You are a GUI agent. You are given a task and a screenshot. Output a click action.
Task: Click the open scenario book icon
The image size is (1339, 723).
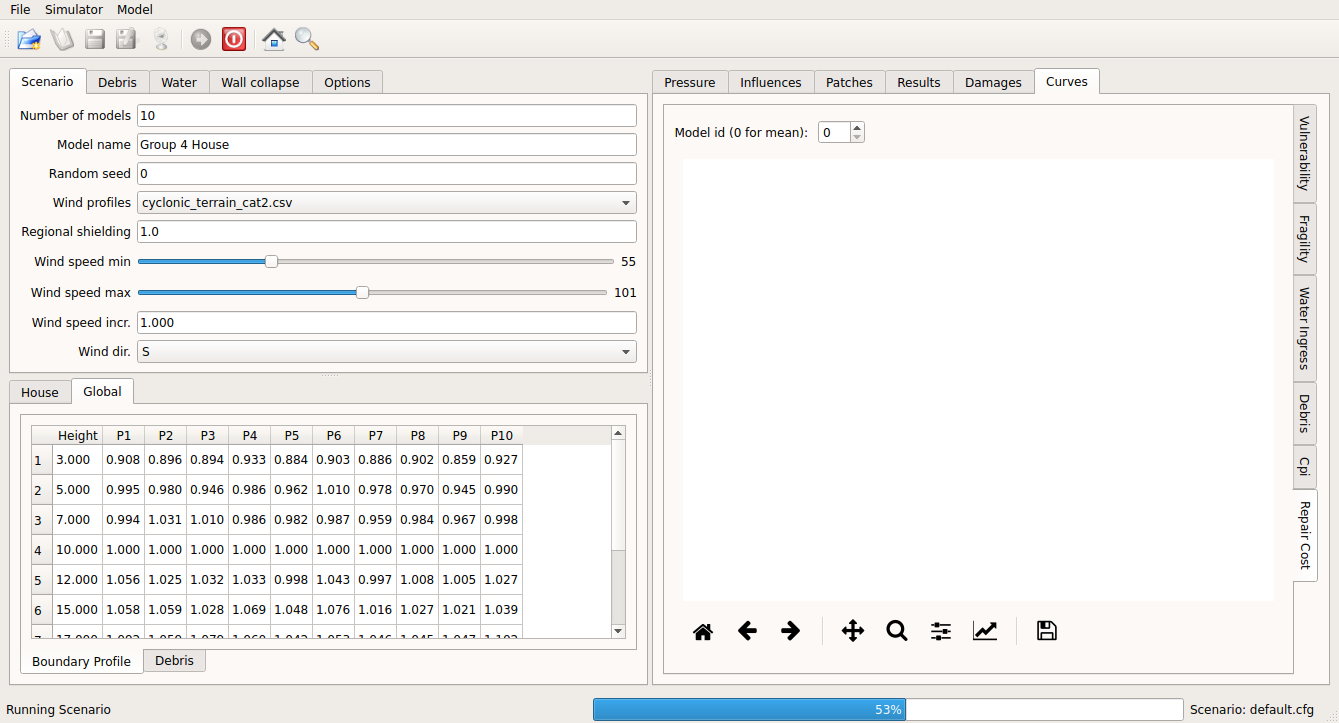62,39
